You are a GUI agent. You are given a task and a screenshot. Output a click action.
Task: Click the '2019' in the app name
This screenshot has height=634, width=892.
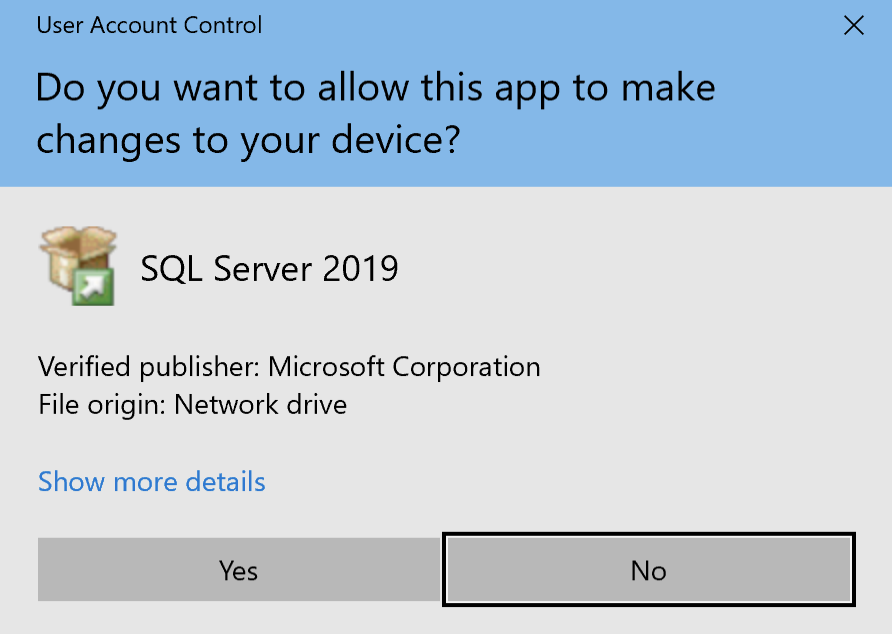[x=360, y=269]
